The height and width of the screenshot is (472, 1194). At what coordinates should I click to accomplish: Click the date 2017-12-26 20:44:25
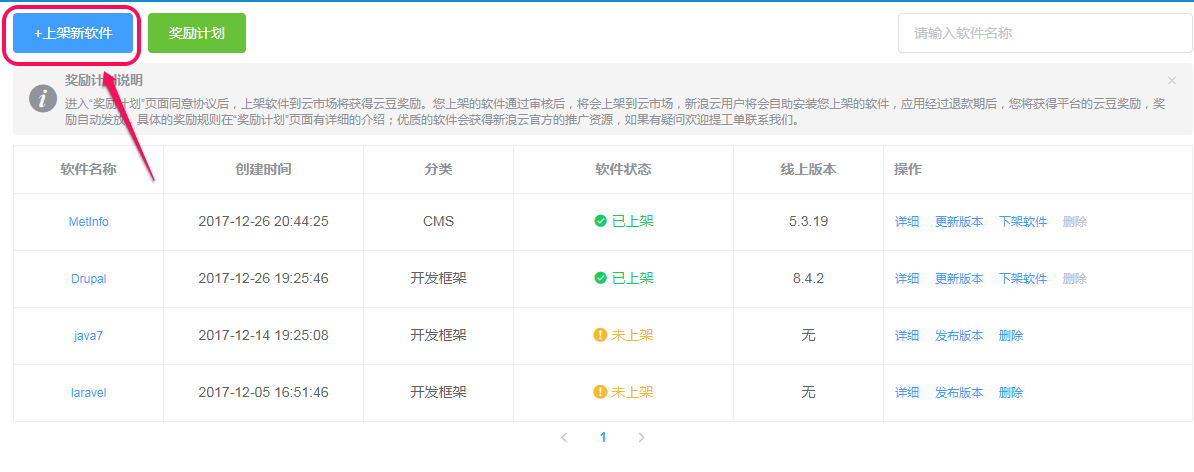[x=263, y=222]
